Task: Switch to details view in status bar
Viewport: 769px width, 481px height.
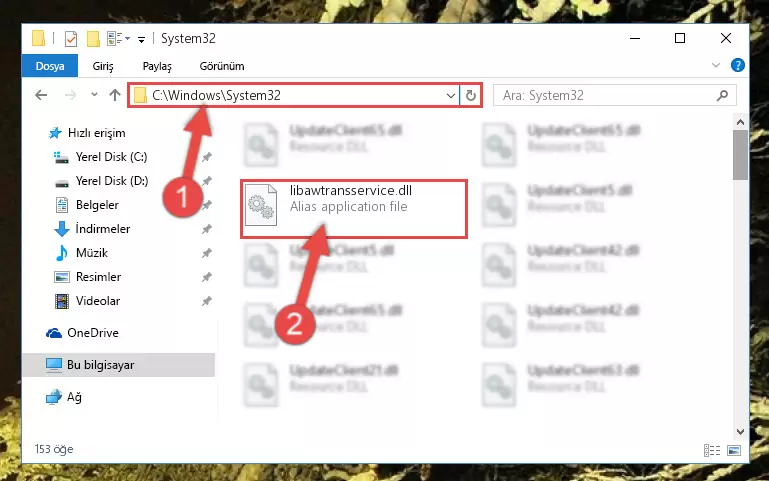Action: pos(712,450)
